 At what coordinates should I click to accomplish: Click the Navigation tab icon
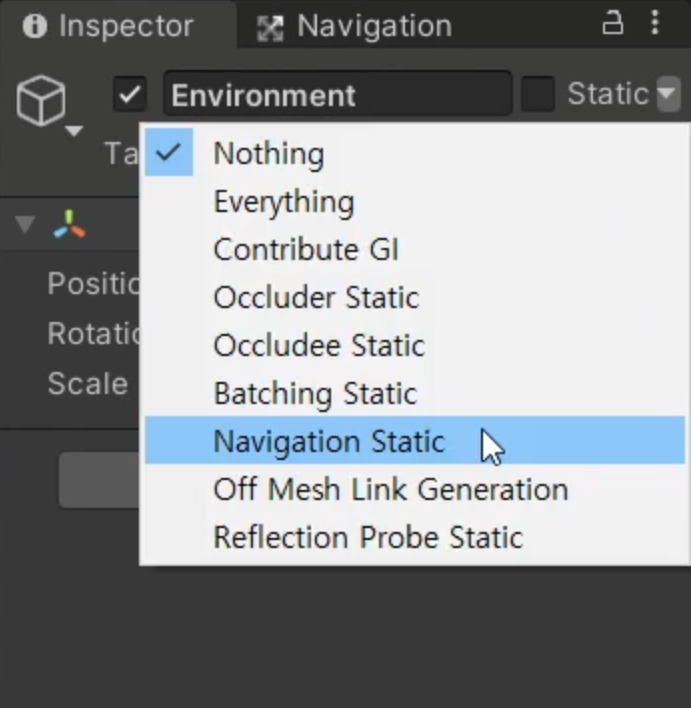pyautogui.click(x=270, y=27)
